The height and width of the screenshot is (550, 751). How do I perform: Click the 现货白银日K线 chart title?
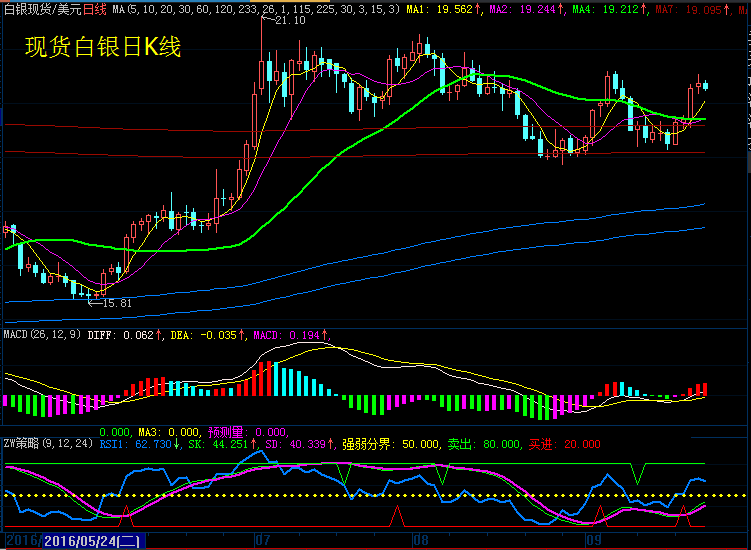click(103, 46)
